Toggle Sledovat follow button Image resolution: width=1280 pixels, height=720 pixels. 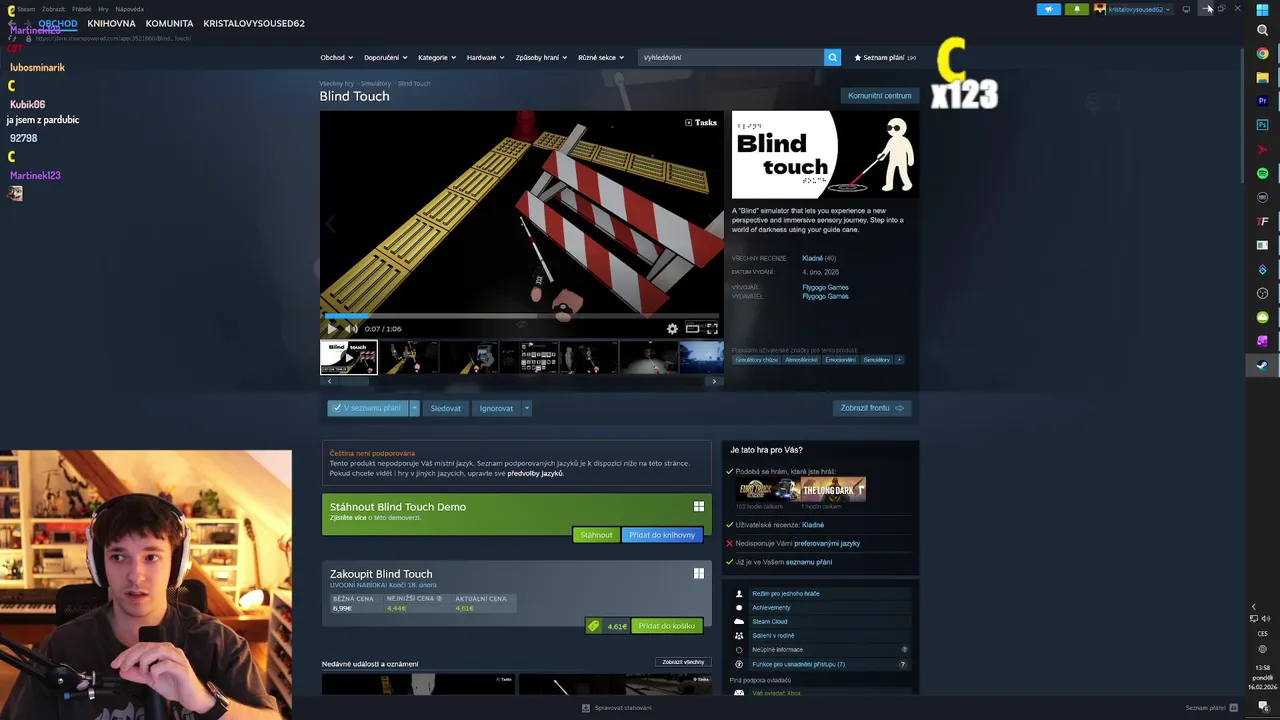(x=445, y=408)
